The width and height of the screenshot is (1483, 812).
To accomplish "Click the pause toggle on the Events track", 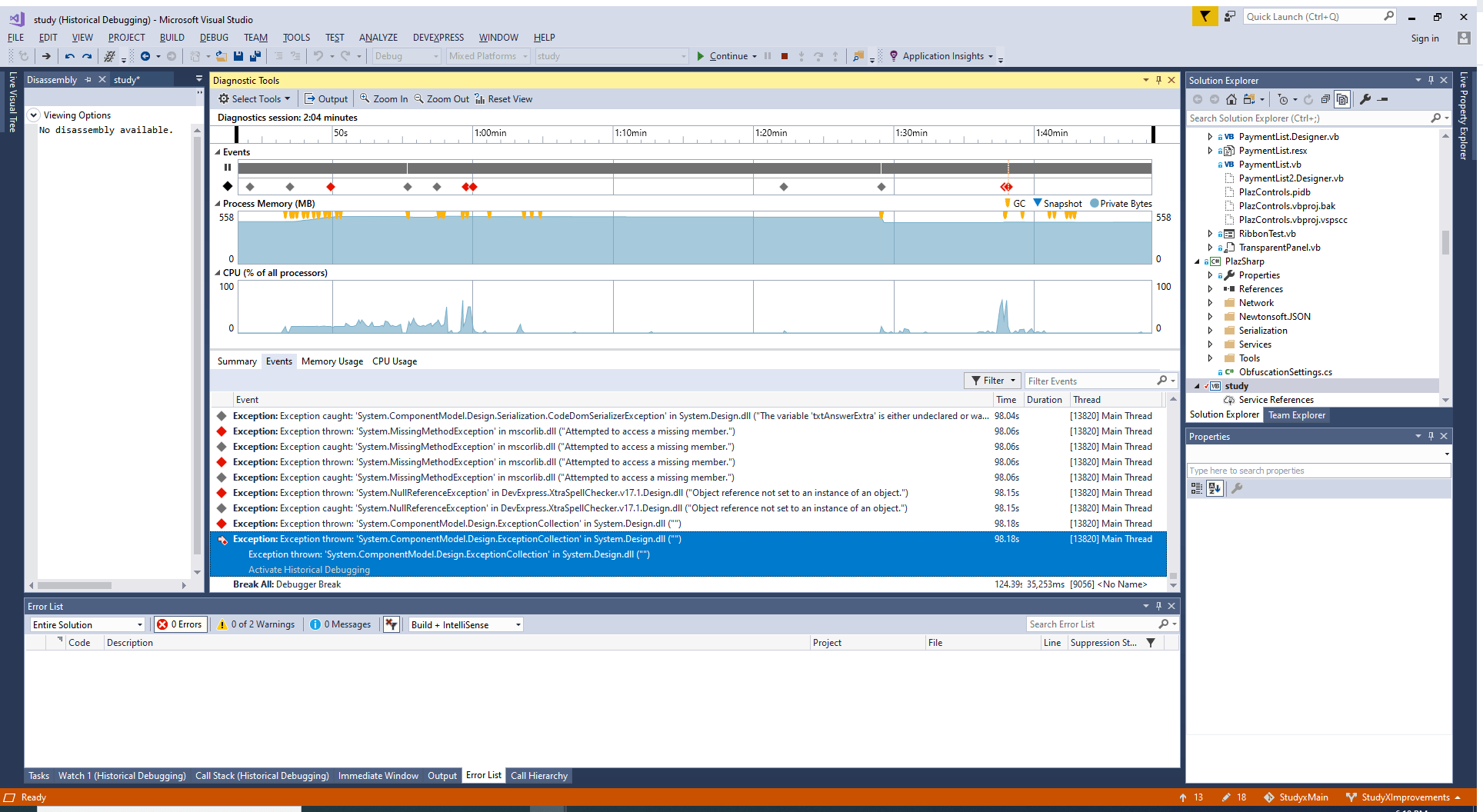I will point(227,168).
